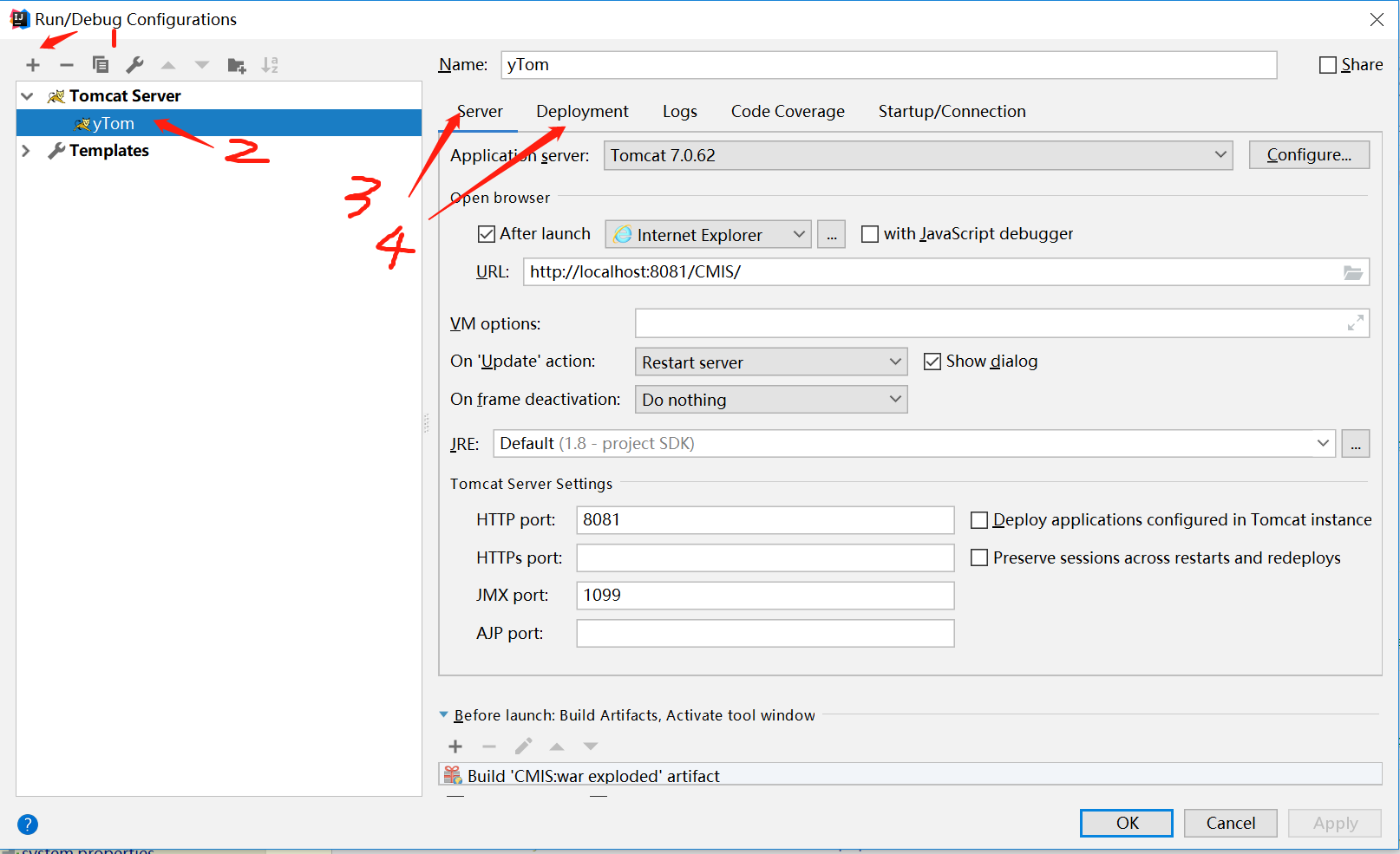The width and height of the screenshot is (1400, 854).
Task: Click the HTTPs port field
Action: pyautogui.click(x=765, y=558)
